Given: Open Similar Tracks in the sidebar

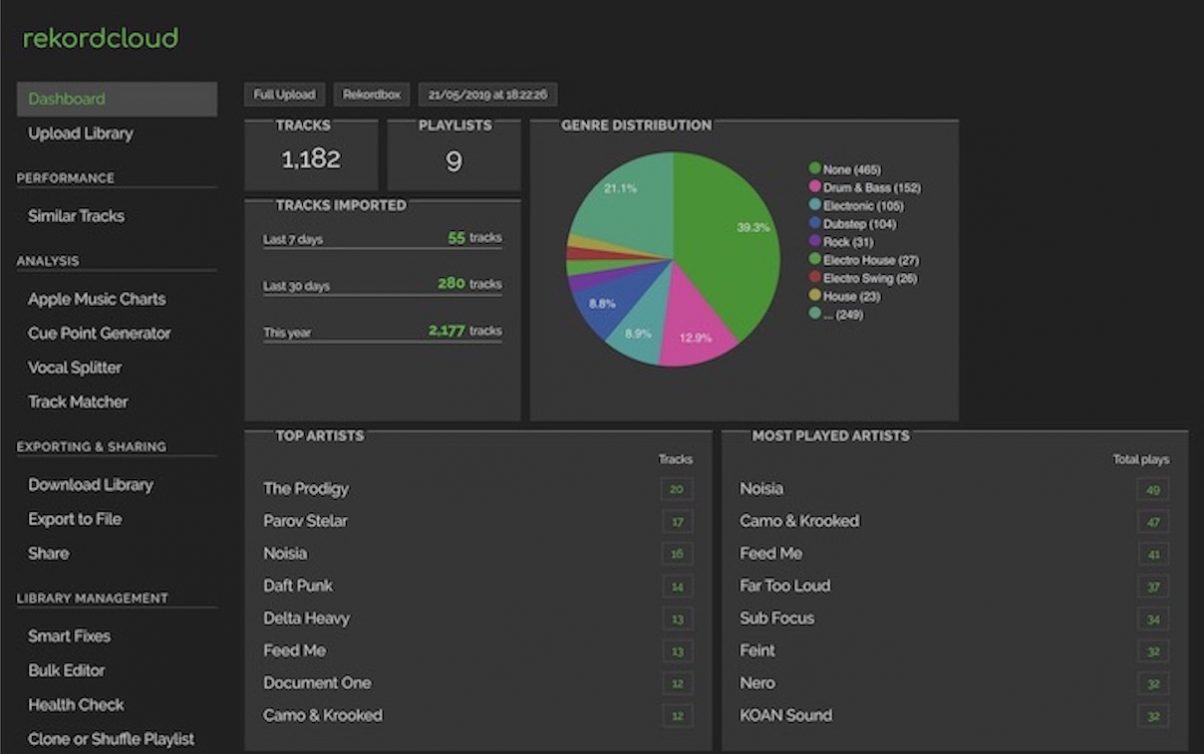Looking at the screenshot, I should (x=76, y=216).
